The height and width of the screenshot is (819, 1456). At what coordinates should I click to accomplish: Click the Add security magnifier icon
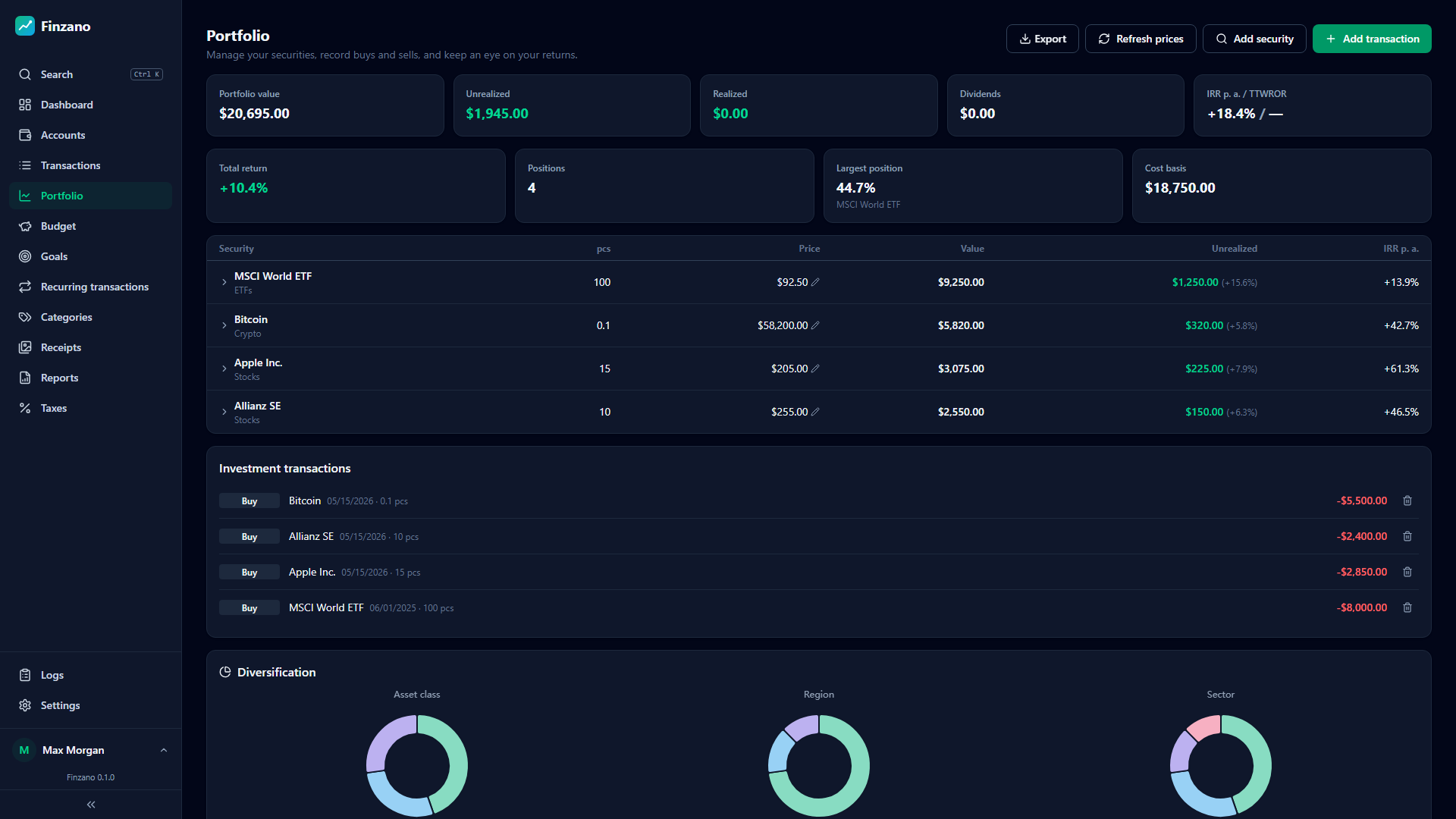click(x=1222, y=39)
